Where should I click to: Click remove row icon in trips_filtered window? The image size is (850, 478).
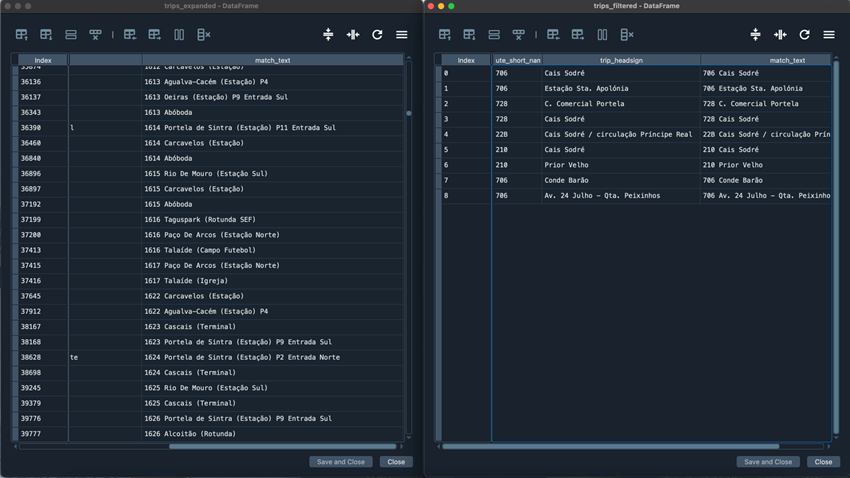click(x=519, y=35)
